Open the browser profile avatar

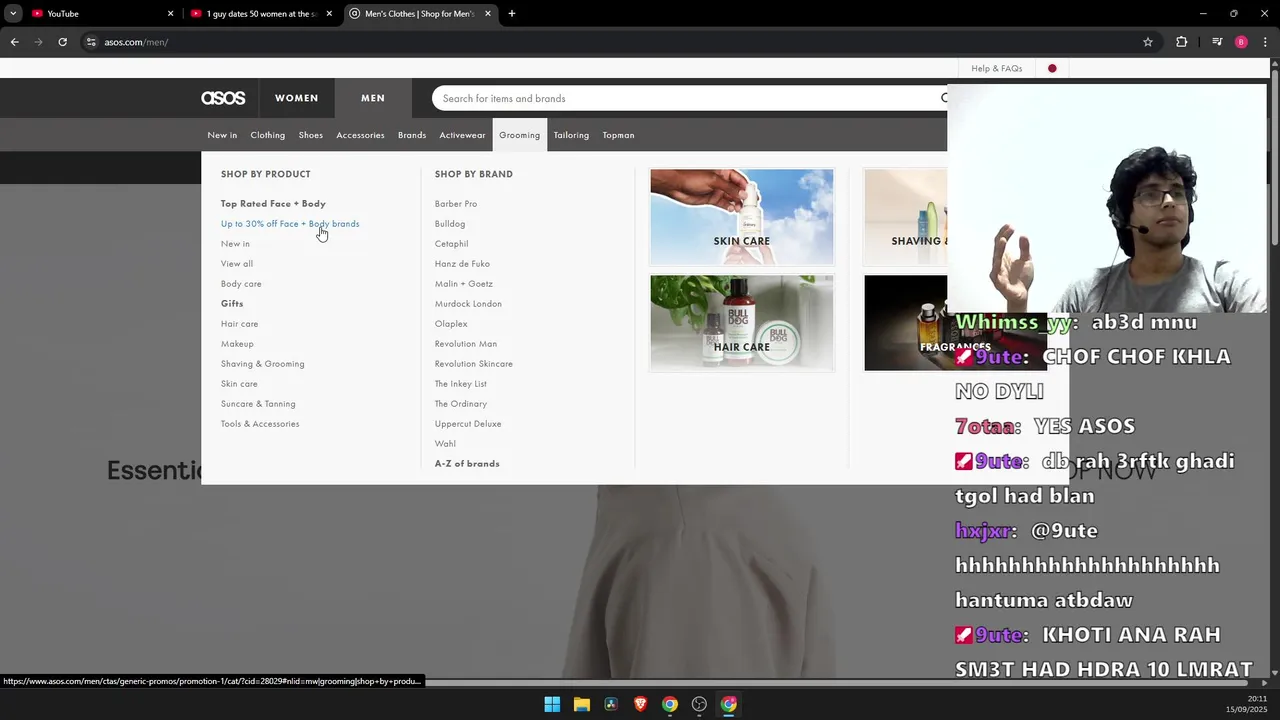click(1241, 42)
